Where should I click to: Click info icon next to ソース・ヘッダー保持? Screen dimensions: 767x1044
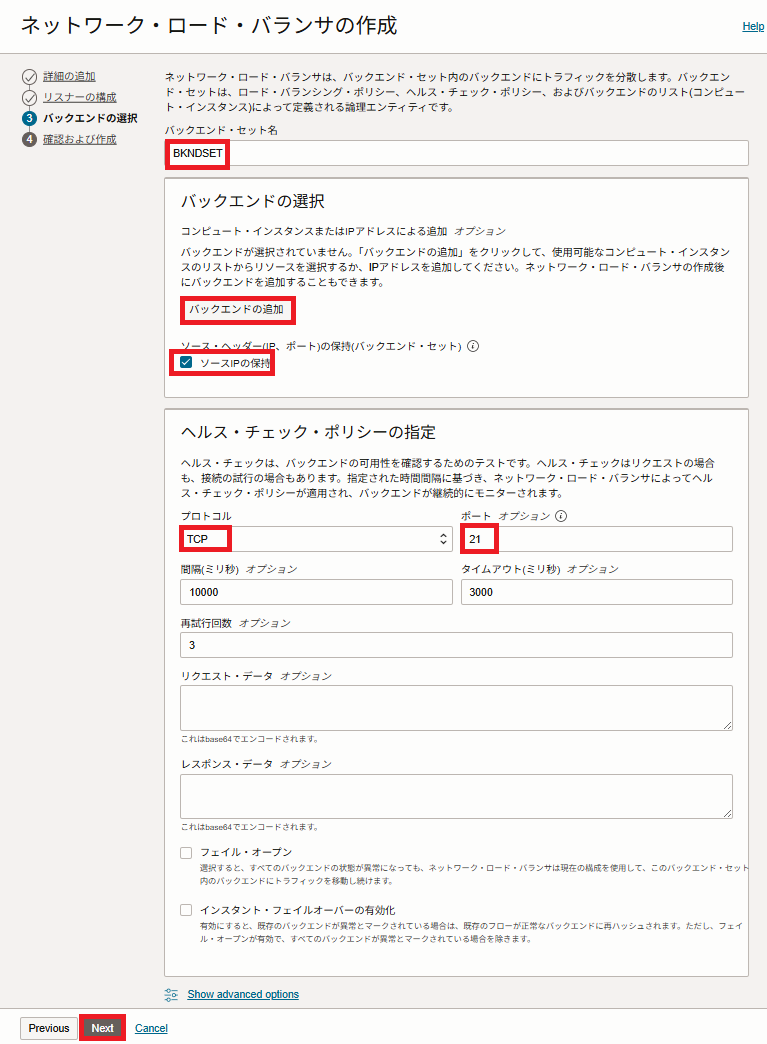coord(473,346)
